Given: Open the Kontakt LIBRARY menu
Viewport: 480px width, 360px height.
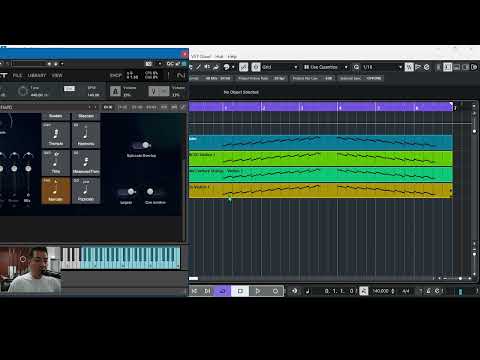Looking at the screenshot, I should 37,75.
